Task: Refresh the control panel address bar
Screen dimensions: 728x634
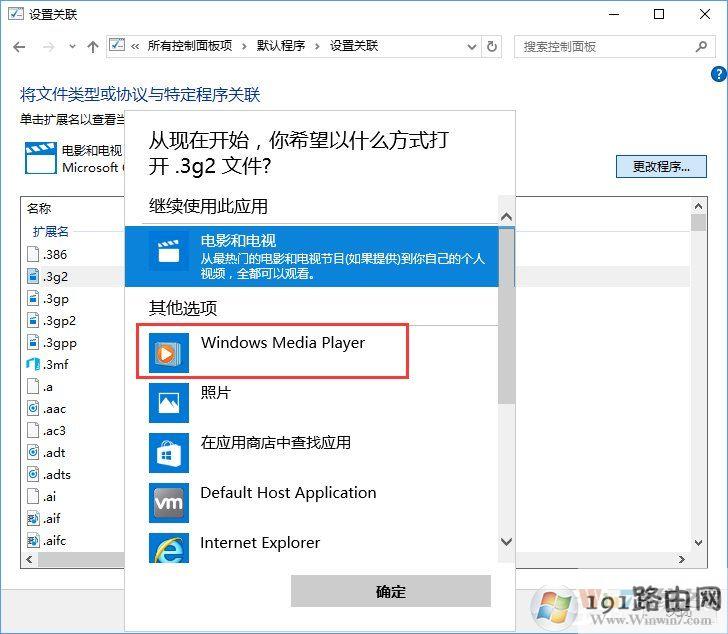Action: (x=492, y=46)
